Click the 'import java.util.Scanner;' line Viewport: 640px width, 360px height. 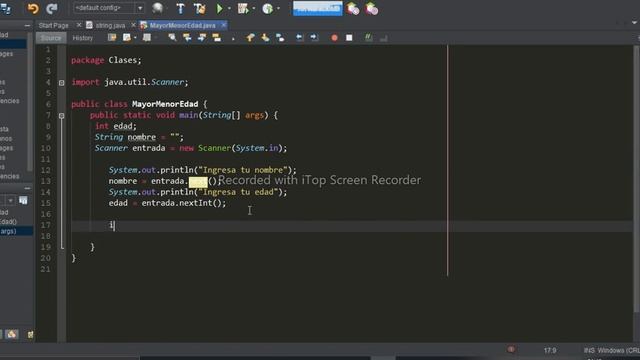[130, 82]
